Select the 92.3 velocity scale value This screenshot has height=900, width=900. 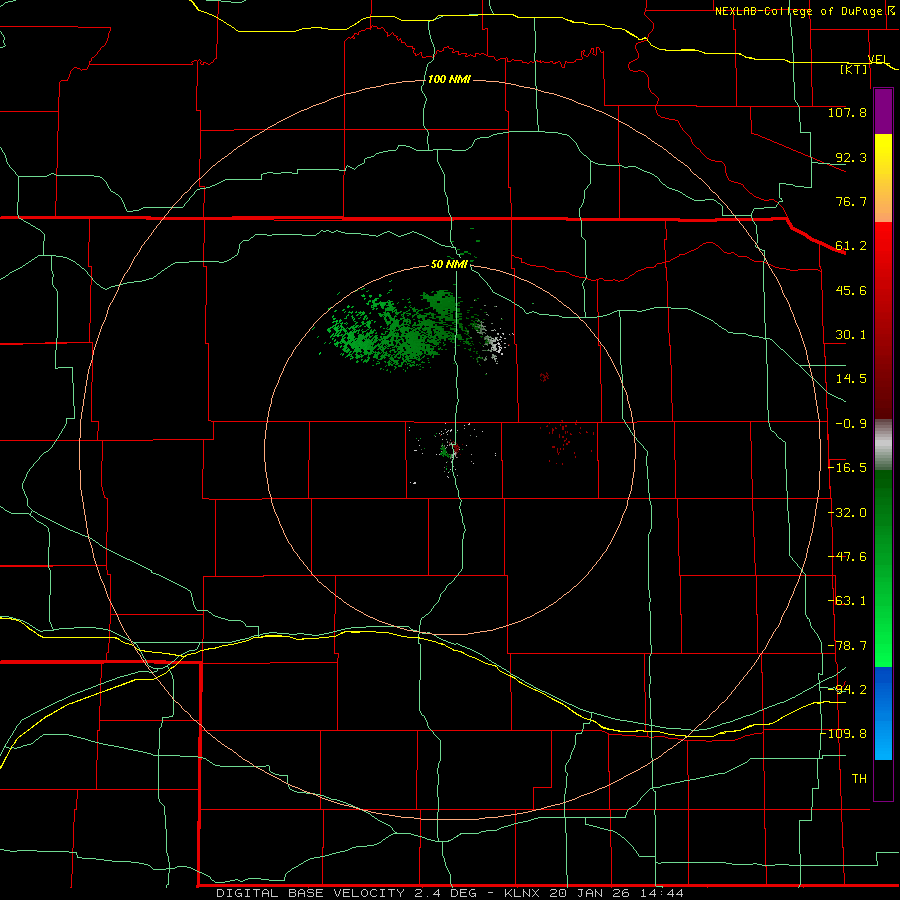click(x=851, y=157)
